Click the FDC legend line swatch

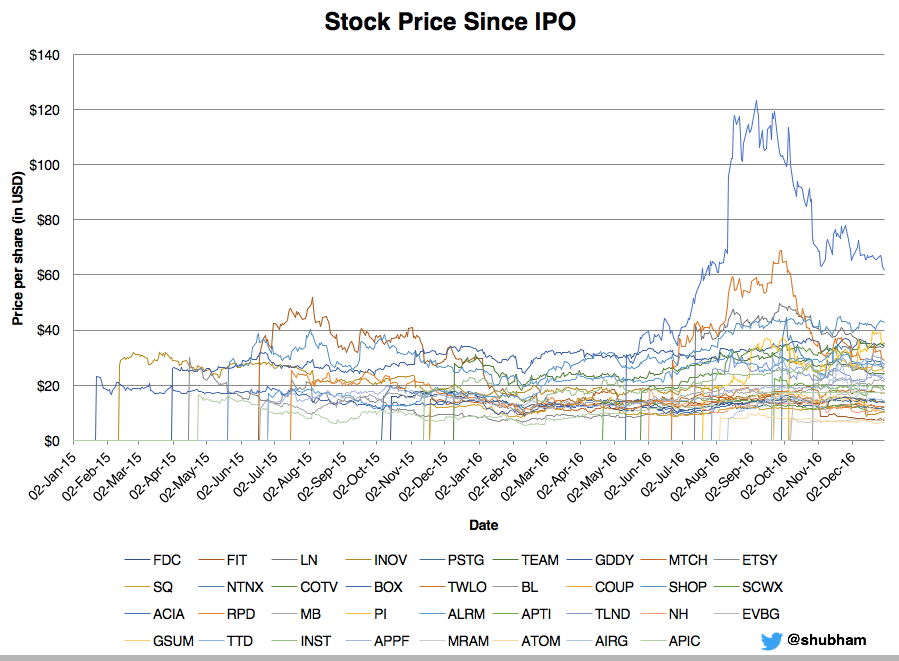pyautogui.click(x=137, y=560)
